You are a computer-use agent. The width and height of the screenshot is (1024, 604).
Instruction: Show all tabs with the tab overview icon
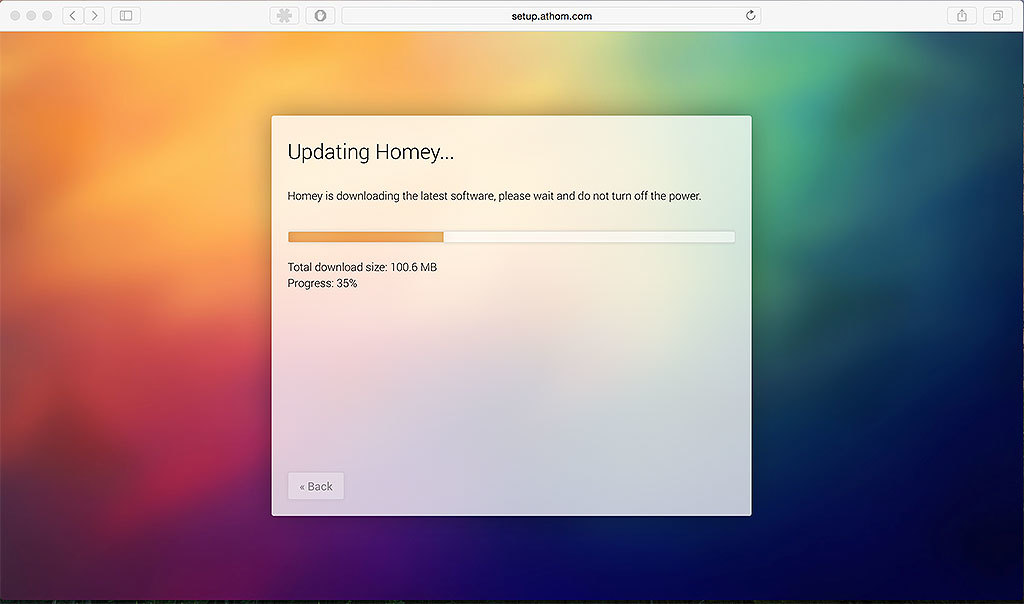[998, 16]
